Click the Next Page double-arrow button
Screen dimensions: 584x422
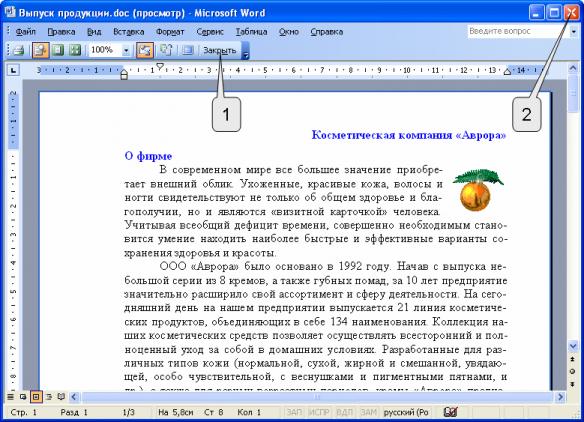point(573,384)
